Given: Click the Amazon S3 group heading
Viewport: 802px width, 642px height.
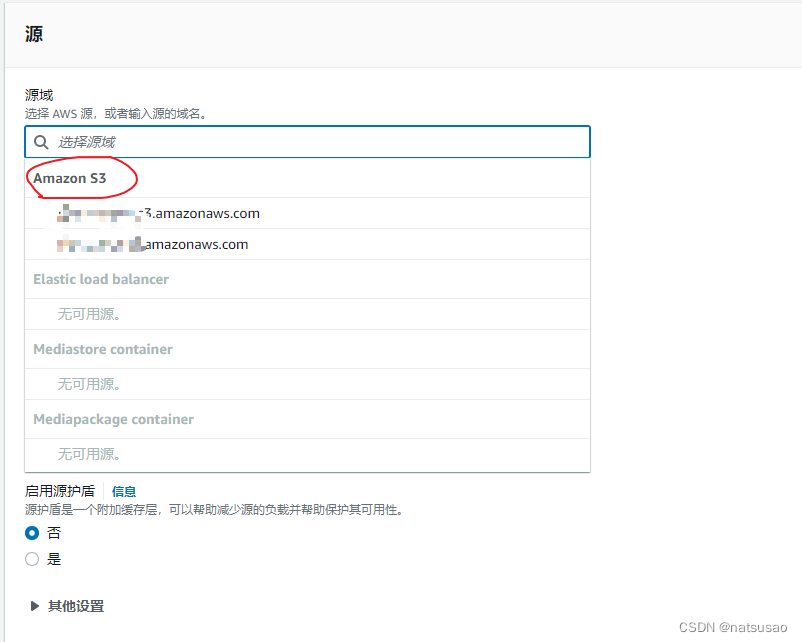Looking at the screenshot, I should coord(70,178).
